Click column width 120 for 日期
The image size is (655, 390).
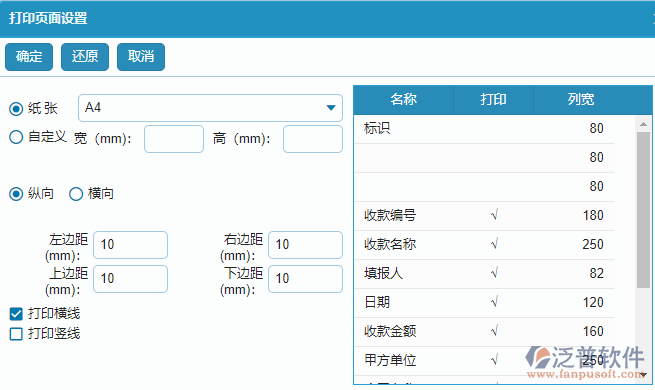(593, 302)
